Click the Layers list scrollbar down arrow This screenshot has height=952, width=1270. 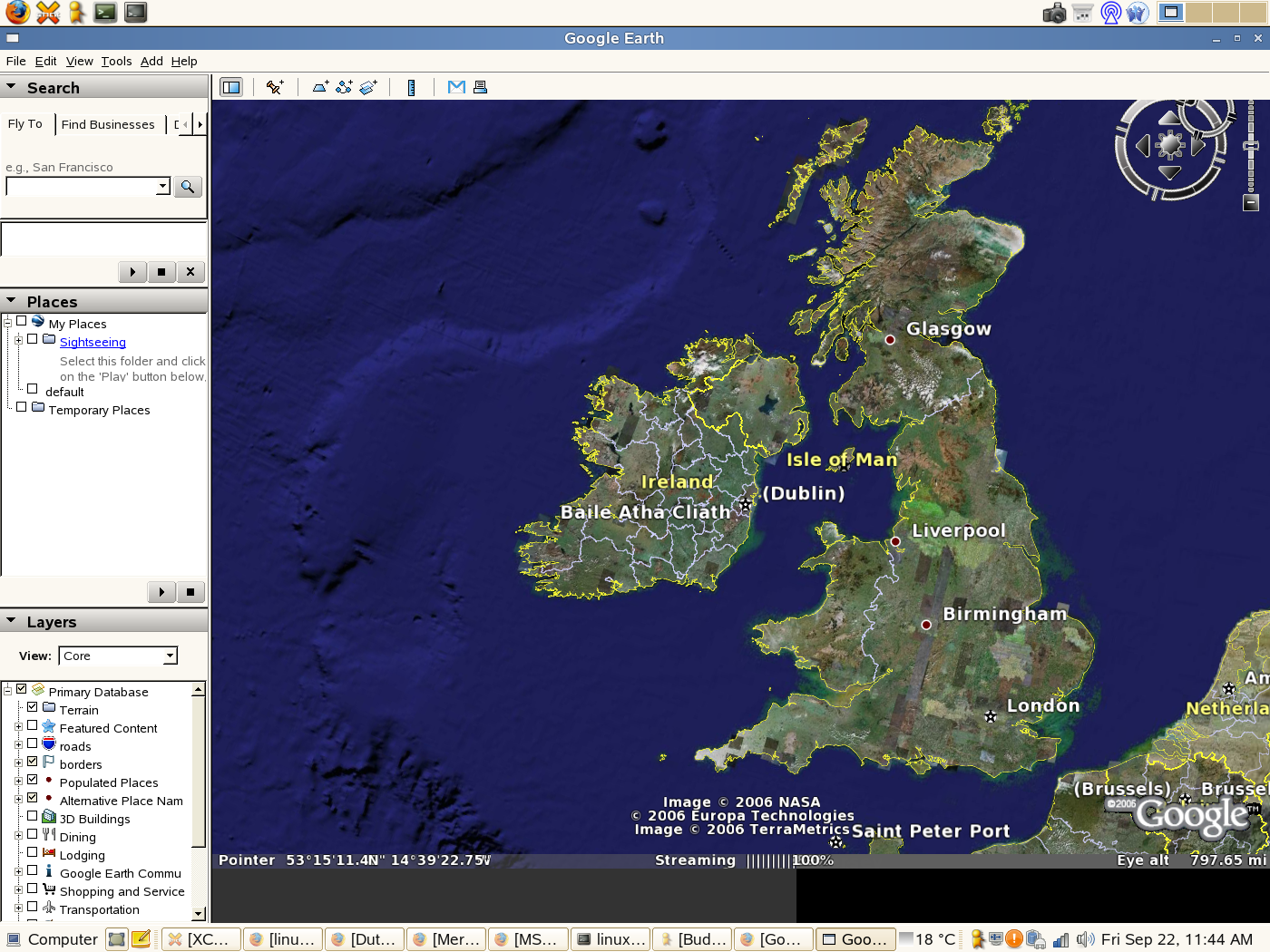coord(199,913)
